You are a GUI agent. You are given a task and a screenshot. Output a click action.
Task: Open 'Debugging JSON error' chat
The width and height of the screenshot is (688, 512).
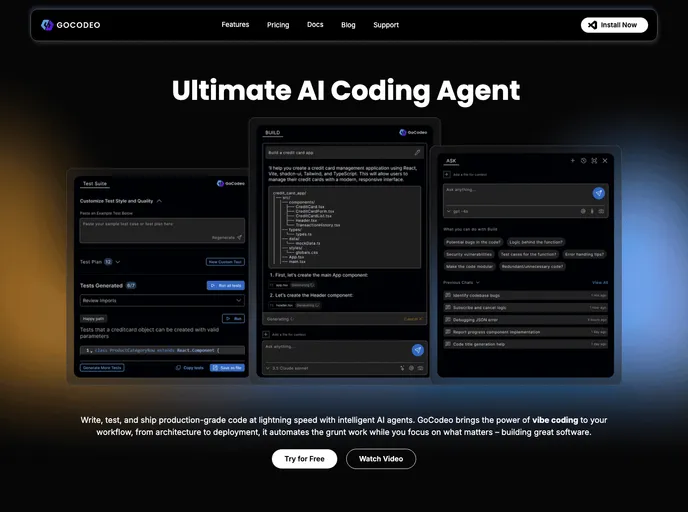[526, 320]
